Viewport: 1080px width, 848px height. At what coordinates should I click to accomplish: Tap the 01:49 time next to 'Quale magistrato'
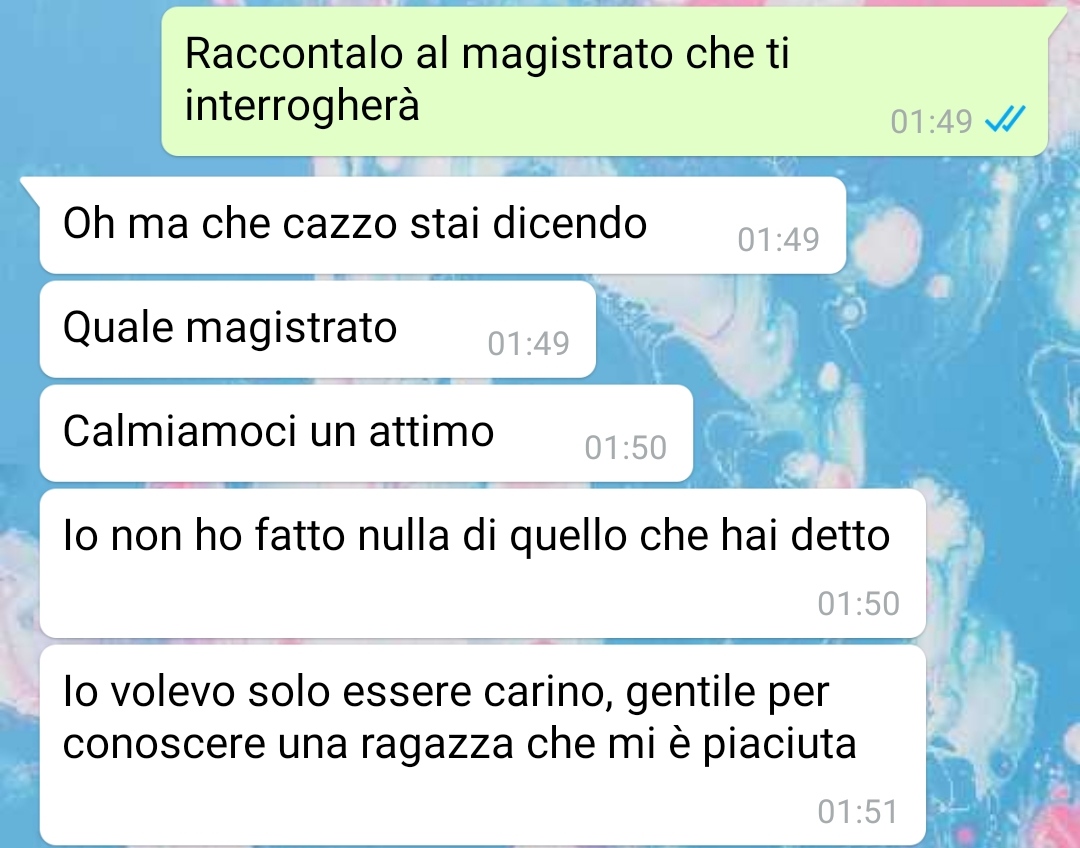point(528,344)
